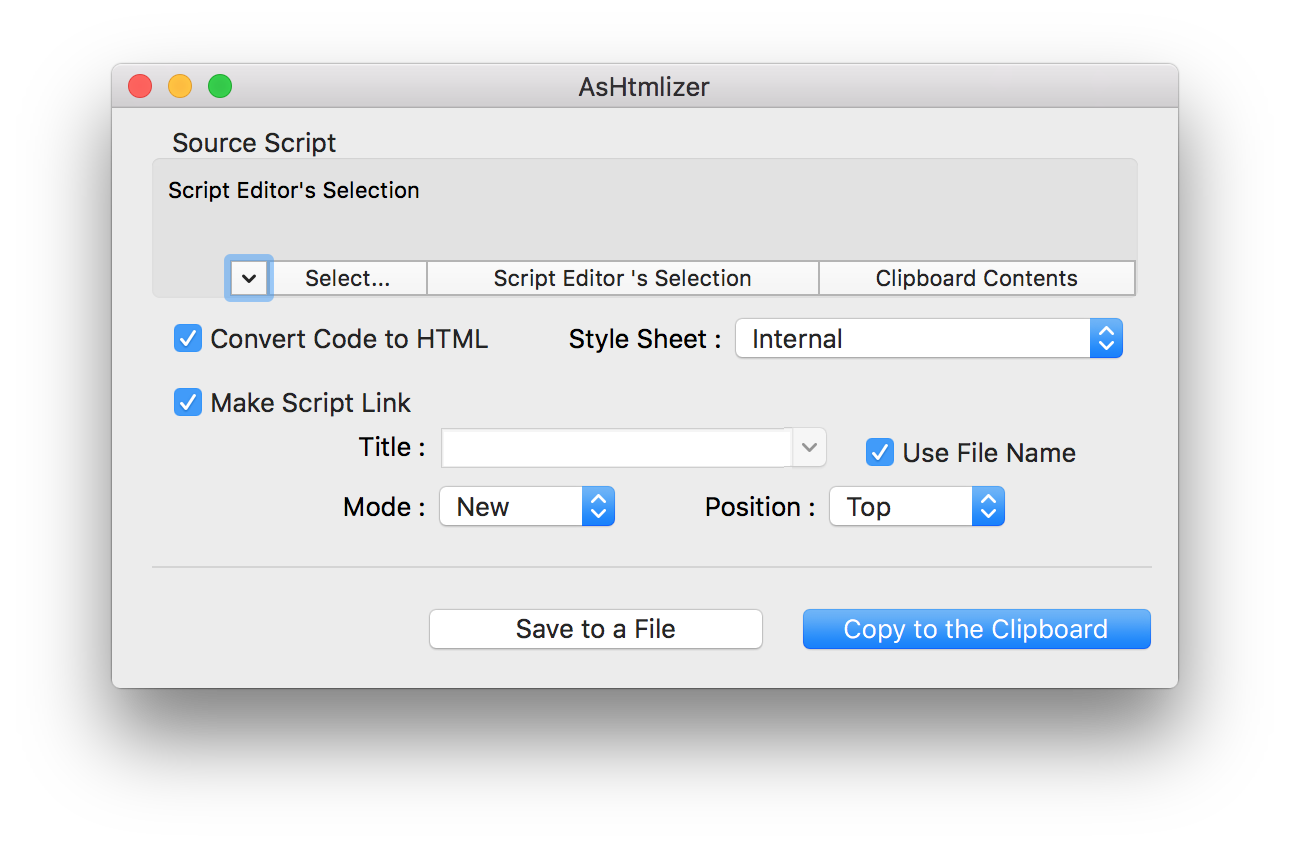This screenshot has height=848, width=1290.
Task: Toggle the Use File Name checkbox
Action: [x=879, y=452]
